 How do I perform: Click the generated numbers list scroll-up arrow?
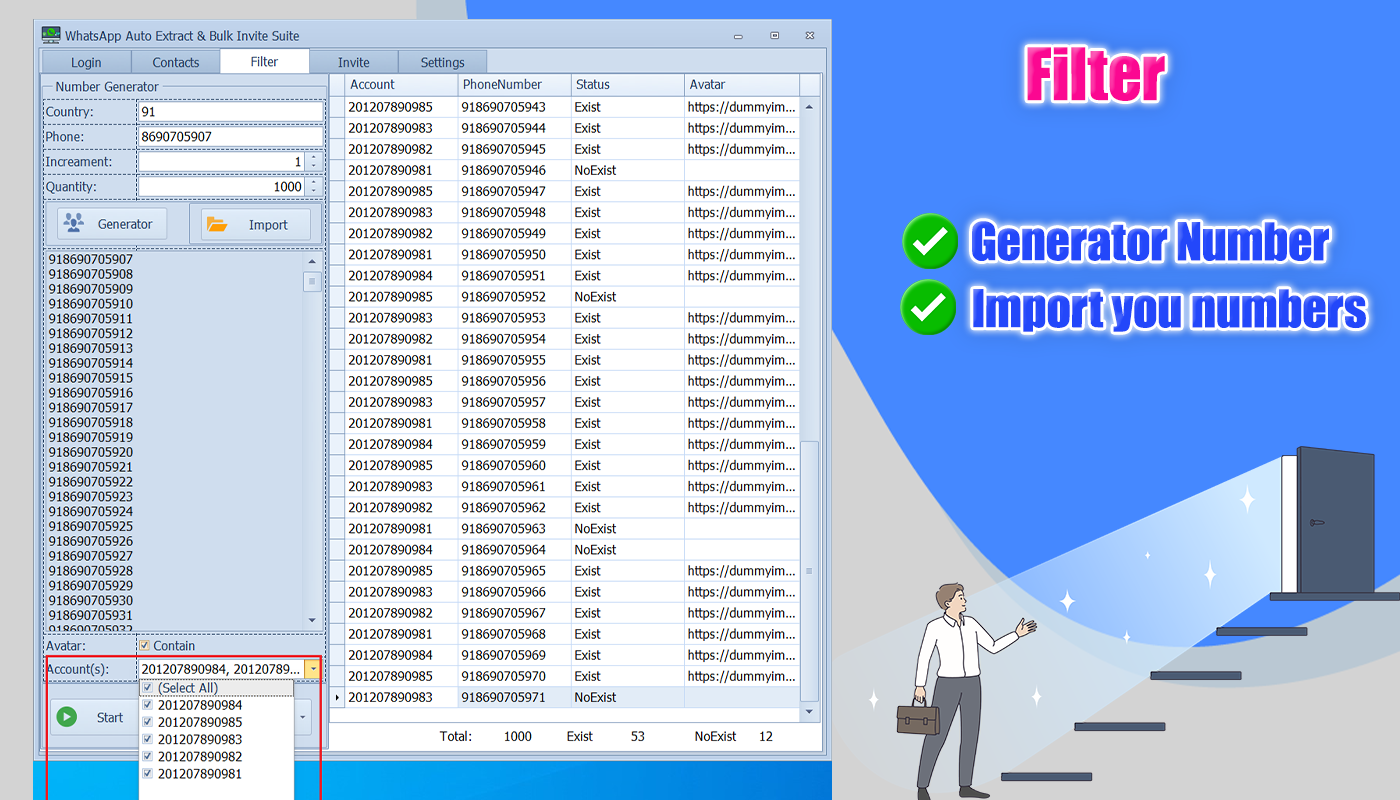pyautogui.click(x=312, y=262)
